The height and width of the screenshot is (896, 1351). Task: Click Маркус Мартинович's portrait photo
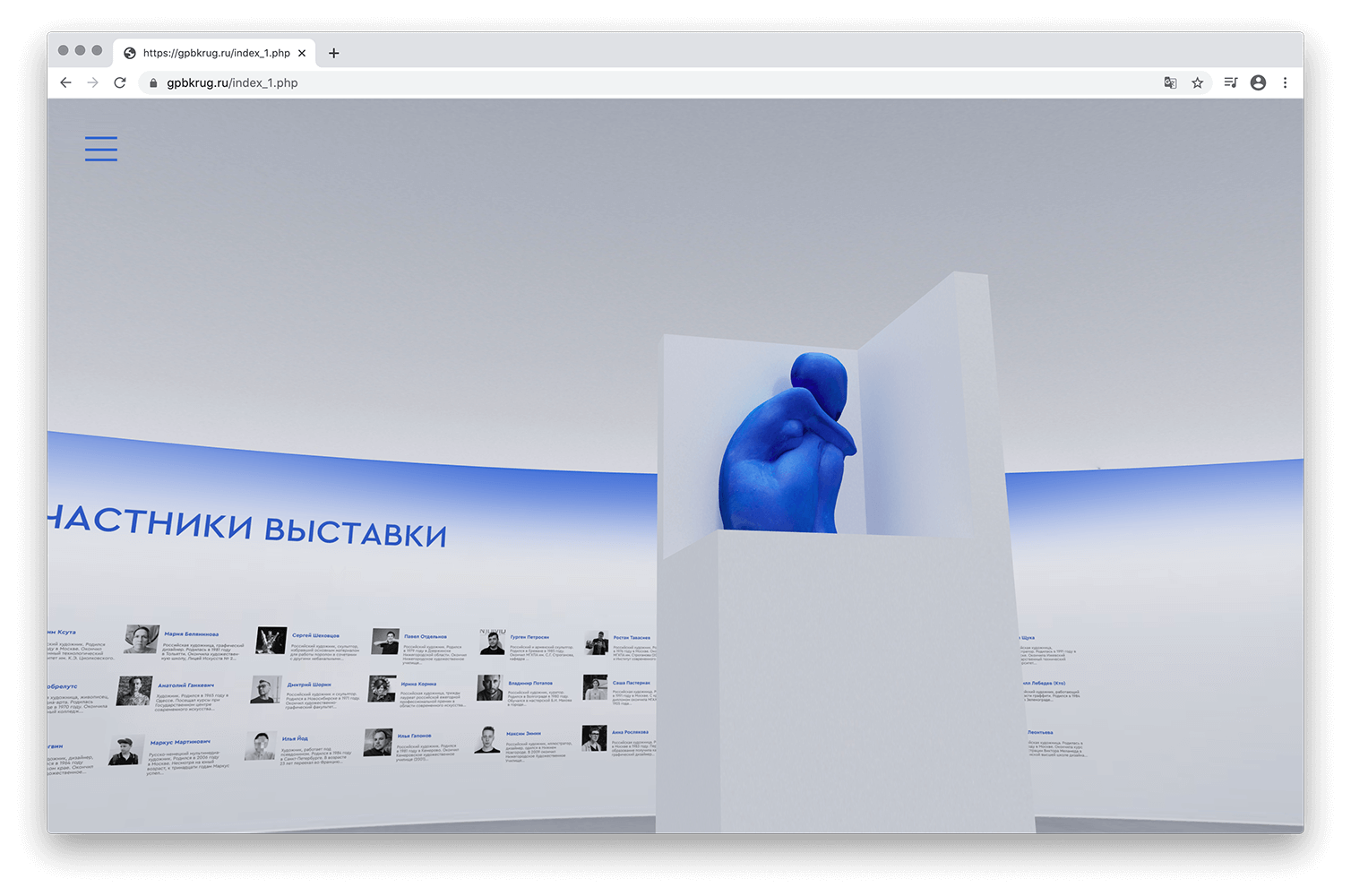(125, 751)
